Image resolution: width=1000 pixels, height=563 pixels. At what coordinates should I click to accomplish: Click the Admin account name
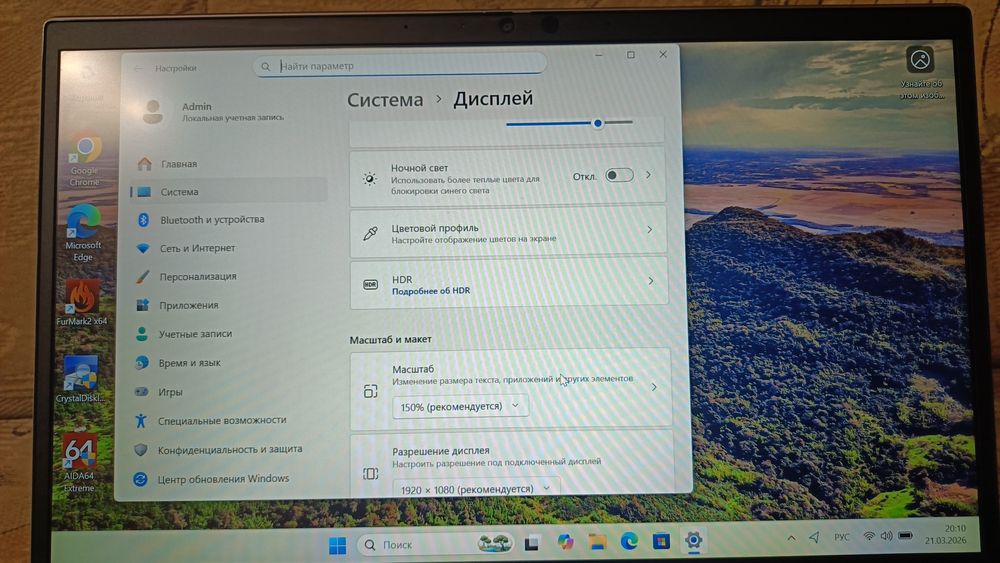pyautogui.click(x=196, y=106)
